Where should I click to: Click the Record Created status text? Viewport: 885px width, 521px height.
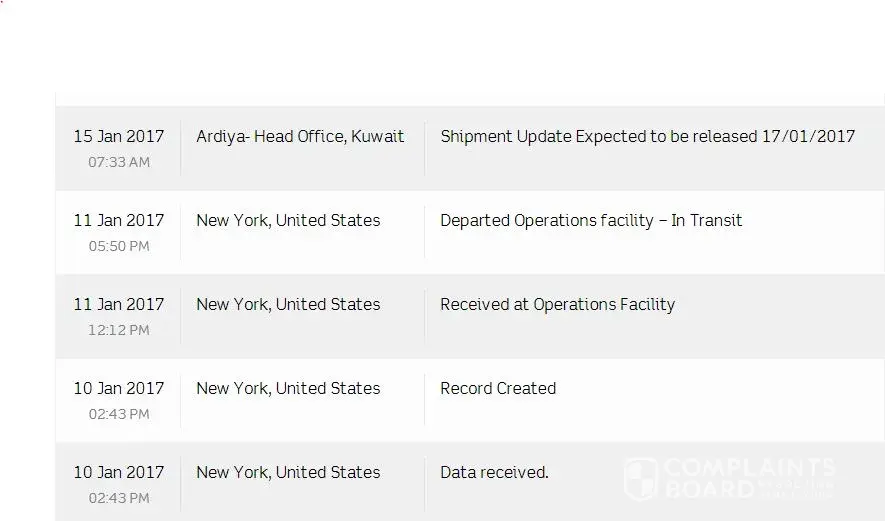coord(498,388)
